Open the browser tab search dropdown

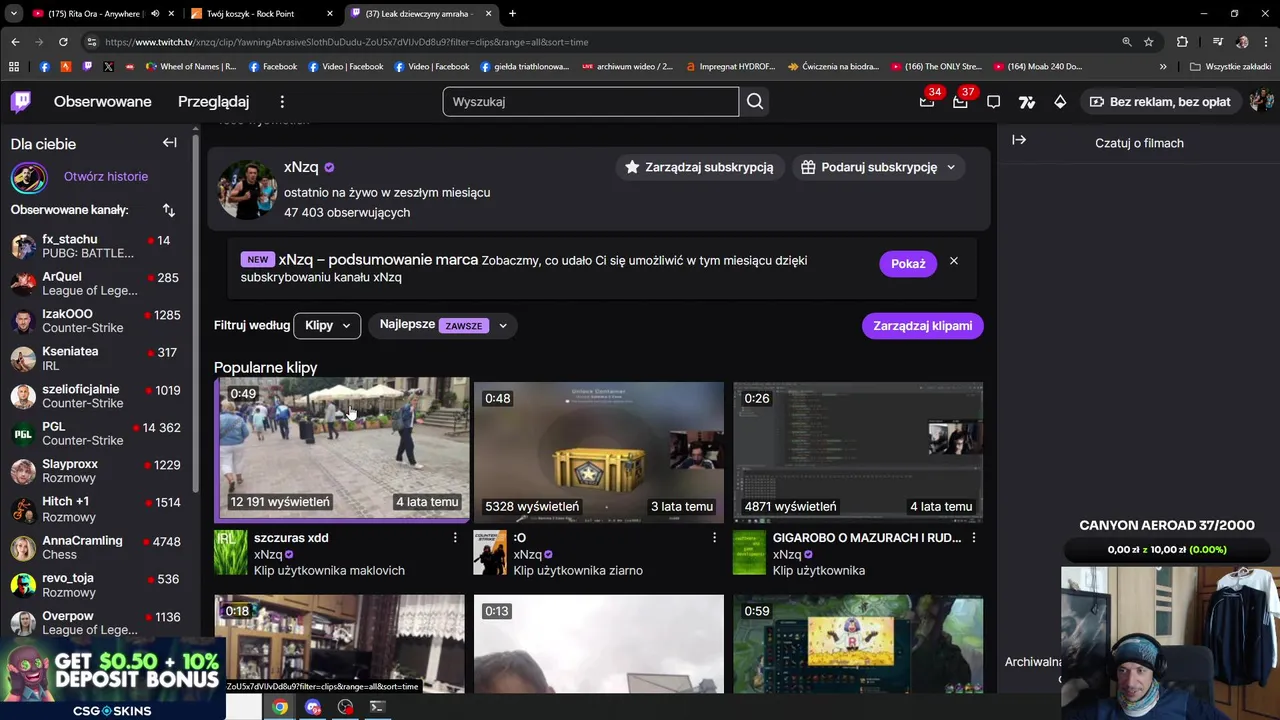(x=13, y=14)
